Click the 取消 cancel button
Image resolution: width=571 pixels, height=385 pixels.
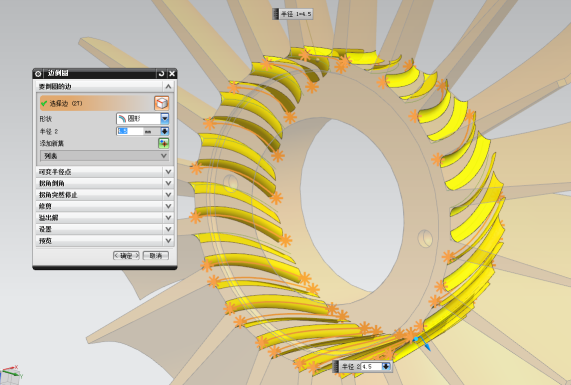[x=155, y=256]
